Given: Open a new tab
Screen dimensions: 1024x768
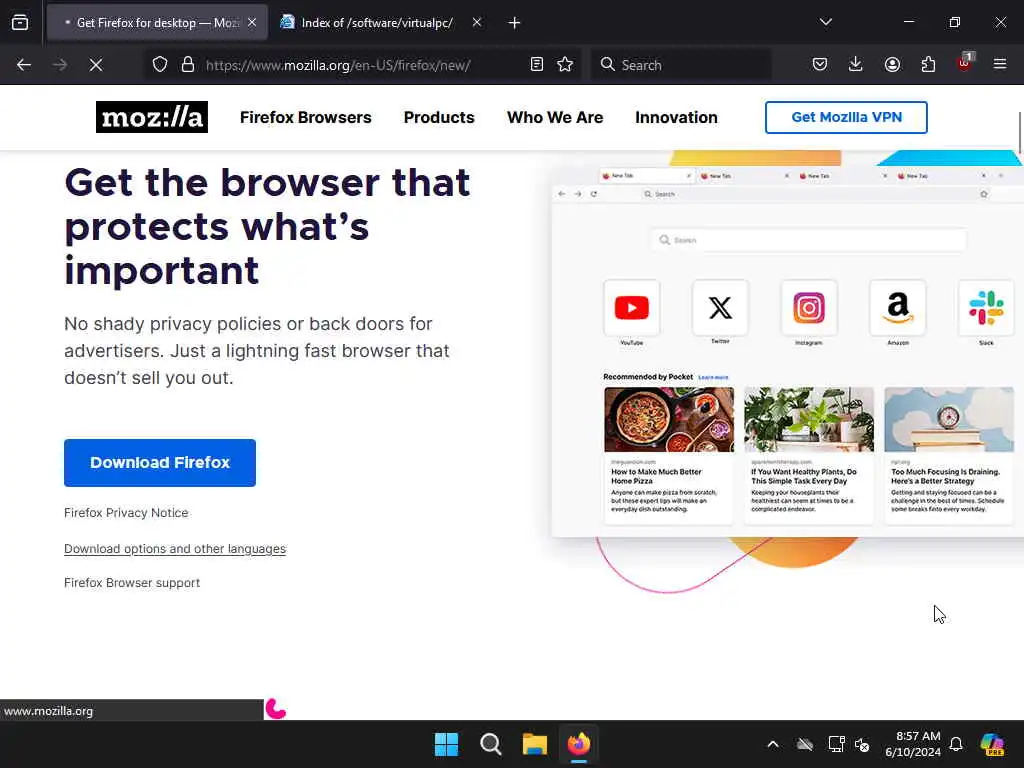Looking at the screenshot, I should [x=515, y=23].
